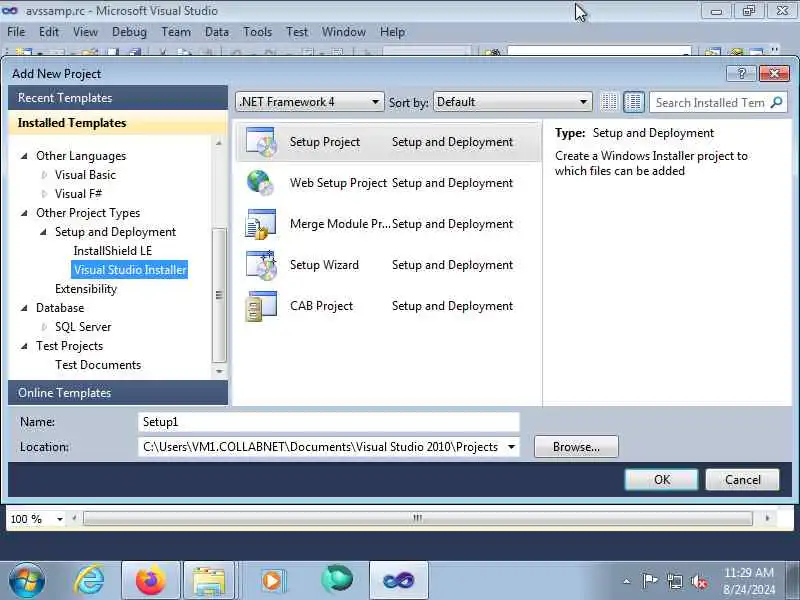Image resolution: width=800 pixels, height=600 pixels.
Task: Open the File menu
Action: tap(16, 32)
